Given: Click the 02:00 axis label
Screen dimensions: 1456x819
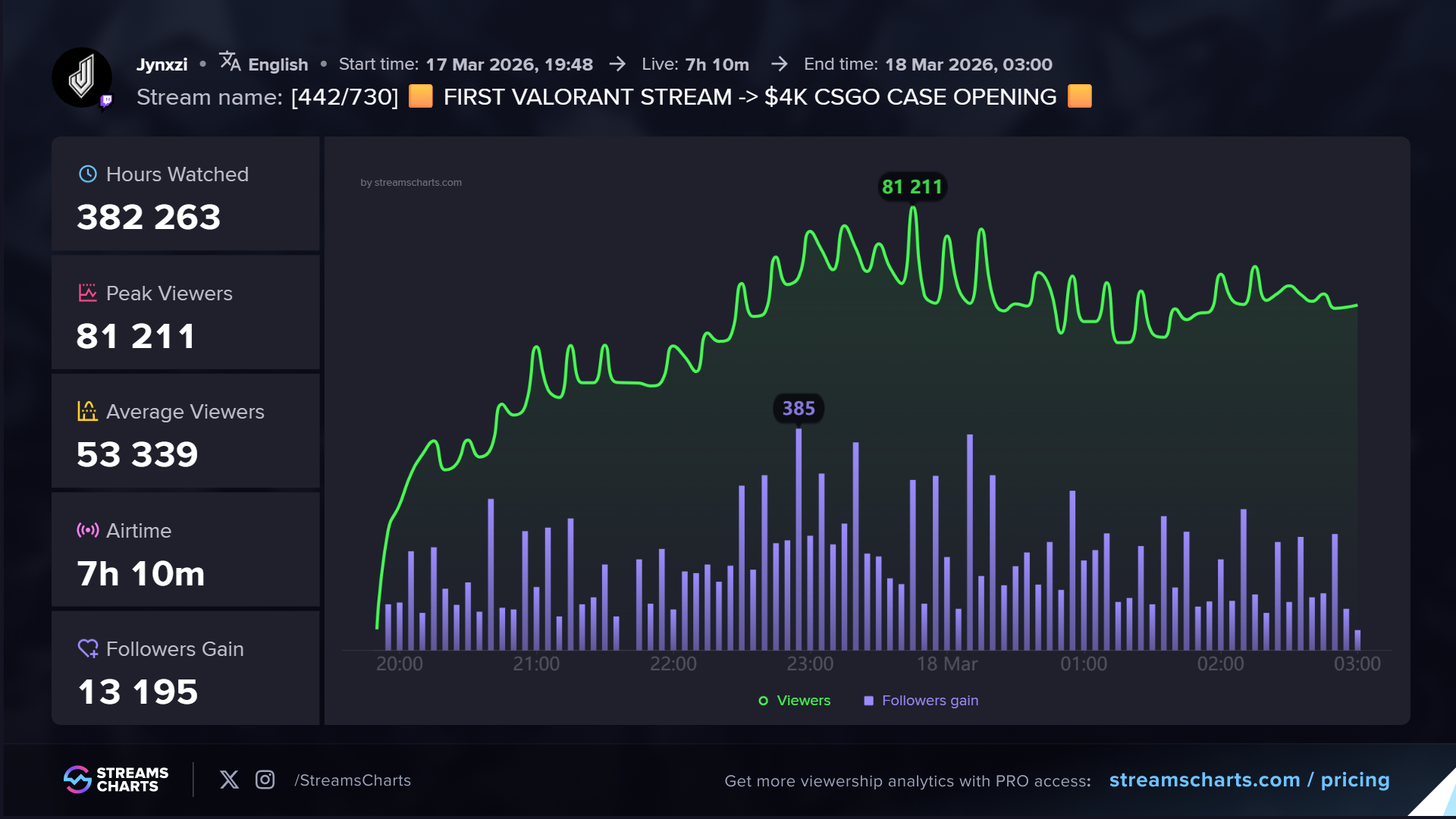Looking at the screenshot, I should (x=1221, y=664).
